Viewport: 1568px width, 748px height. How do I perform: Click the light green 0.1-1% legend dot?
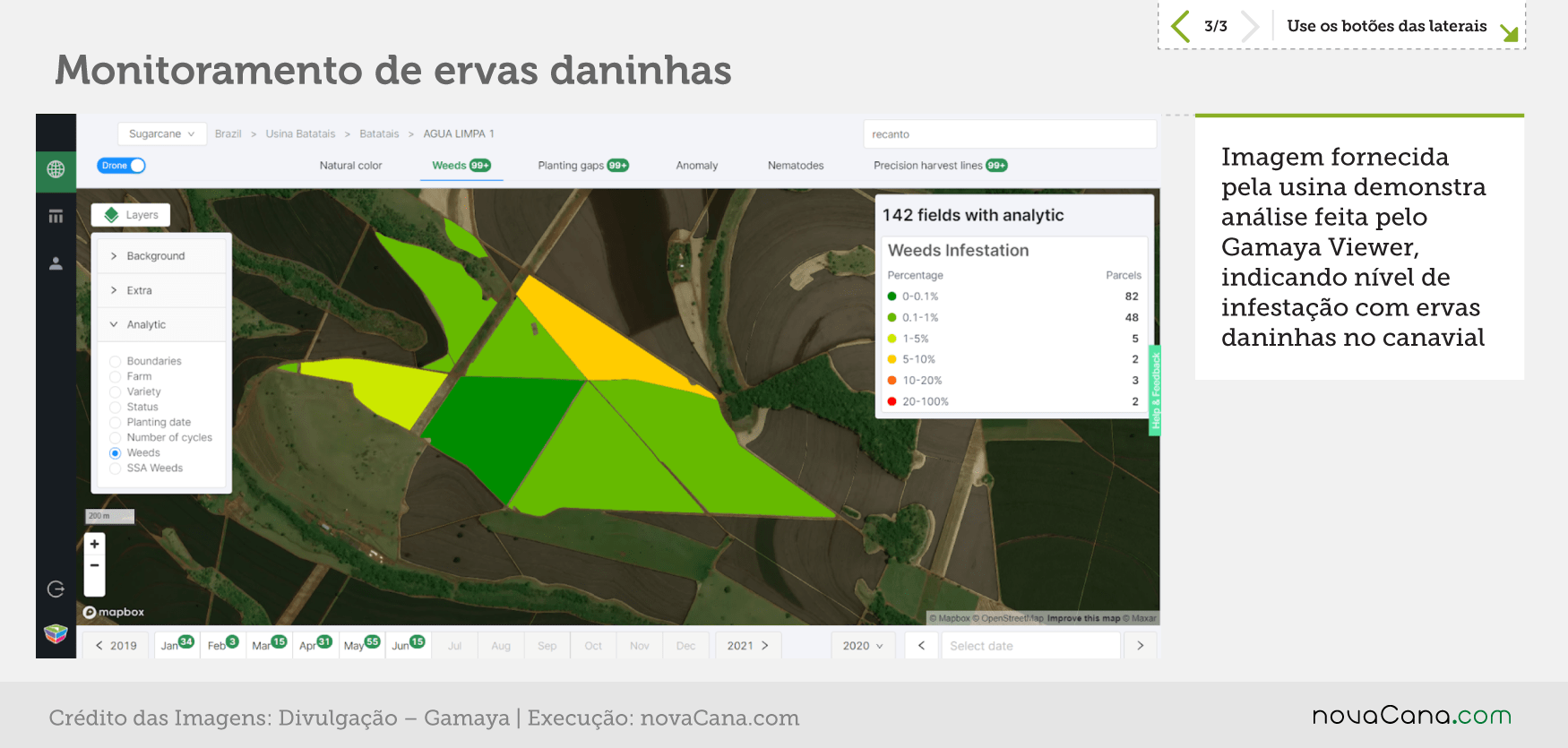click(x=892, y=317)
